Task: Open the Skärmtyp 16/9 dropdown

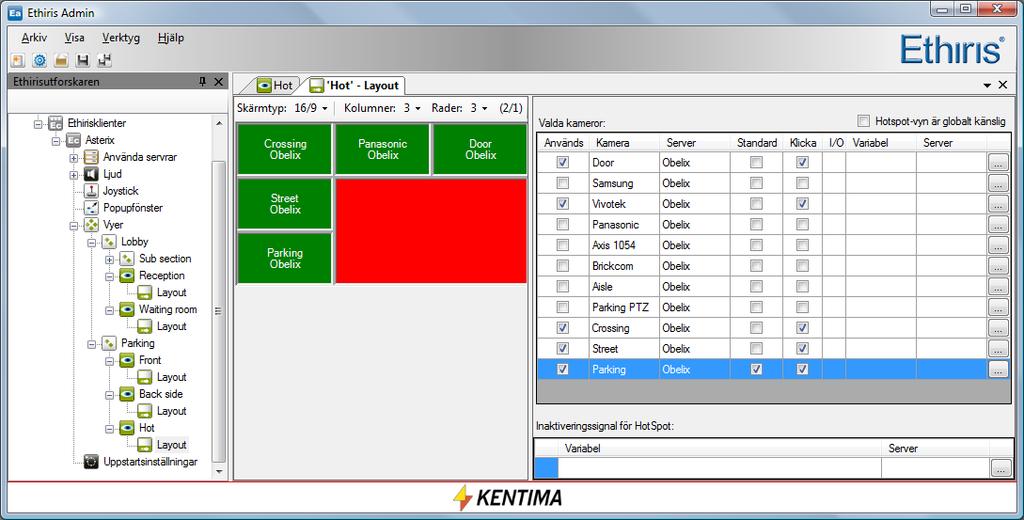Action: [312, 108]
